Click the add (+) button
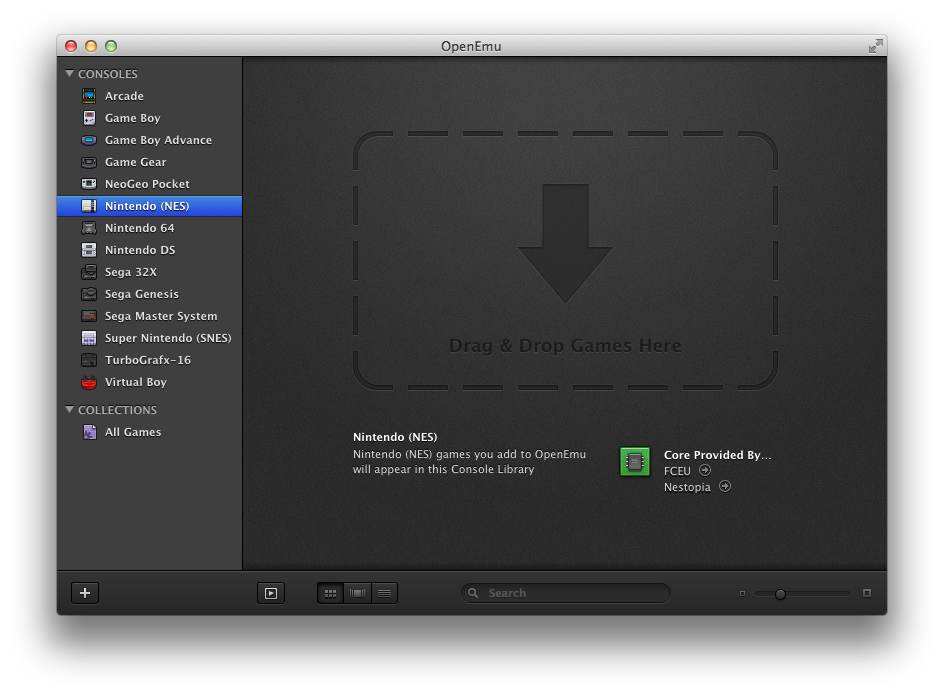Screen dimensions: 944x694 pyautogui.click(x=84, y=592)
